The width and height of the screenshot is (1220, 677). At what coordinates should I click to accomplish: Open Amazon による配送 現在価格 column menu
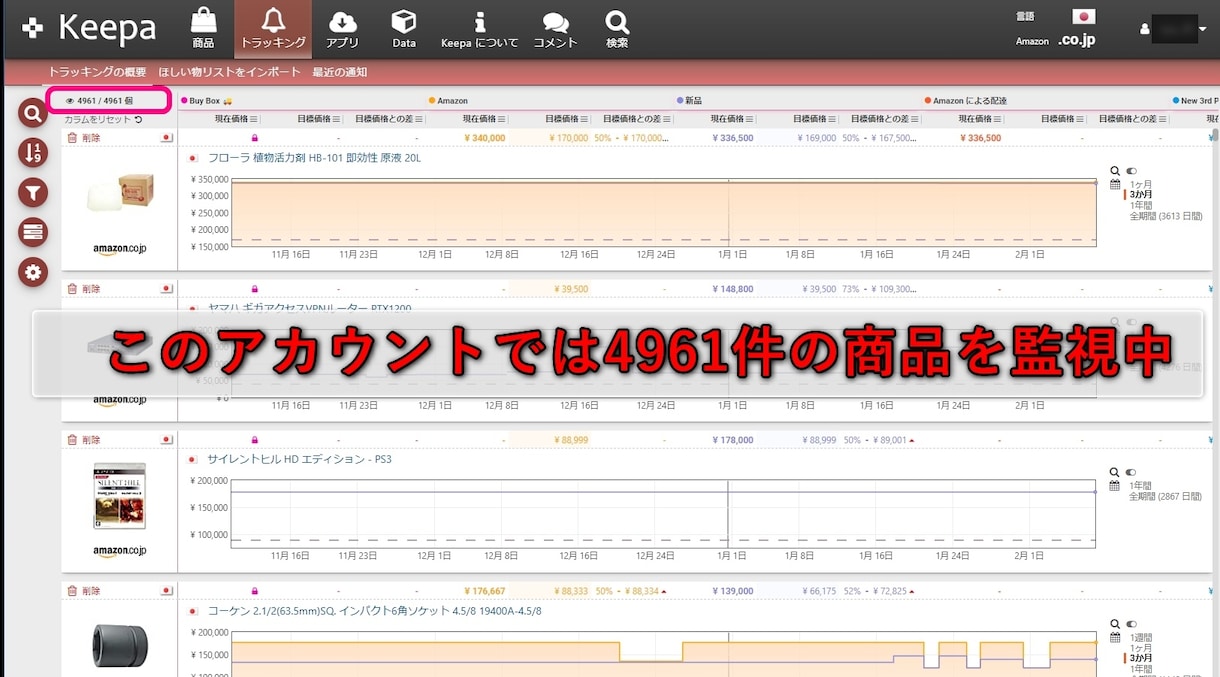point(998,119)
